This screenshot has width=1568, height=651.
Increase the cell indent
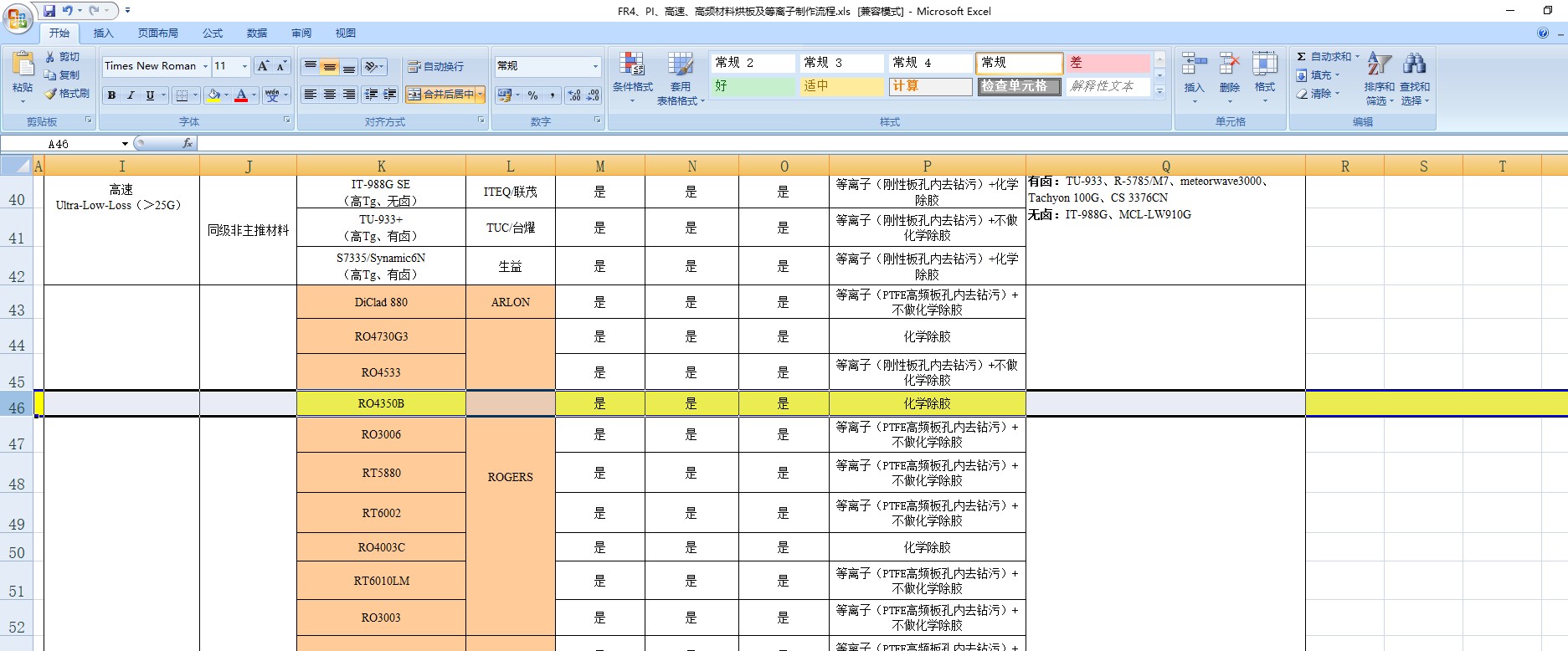click(x=390, y=95)
